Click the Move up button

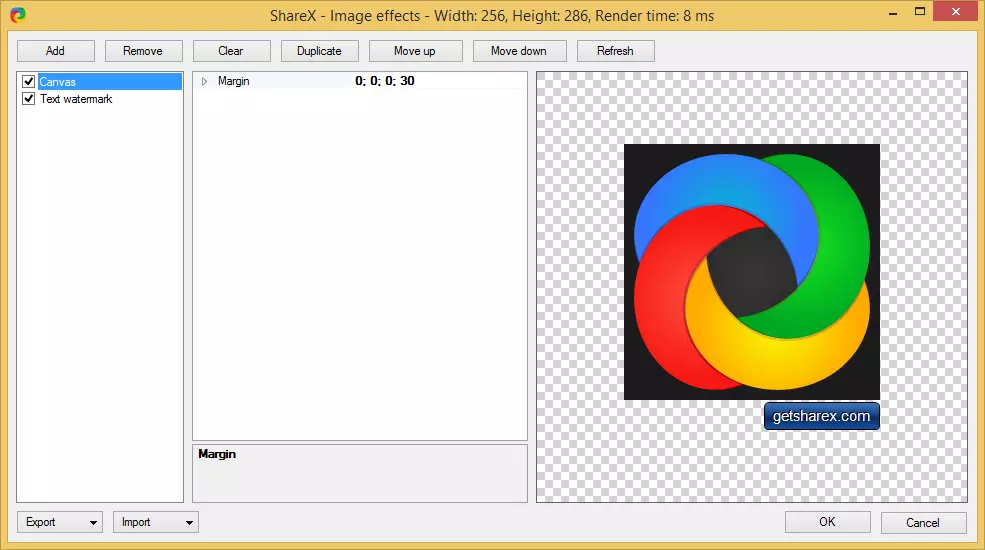(415, 51)
